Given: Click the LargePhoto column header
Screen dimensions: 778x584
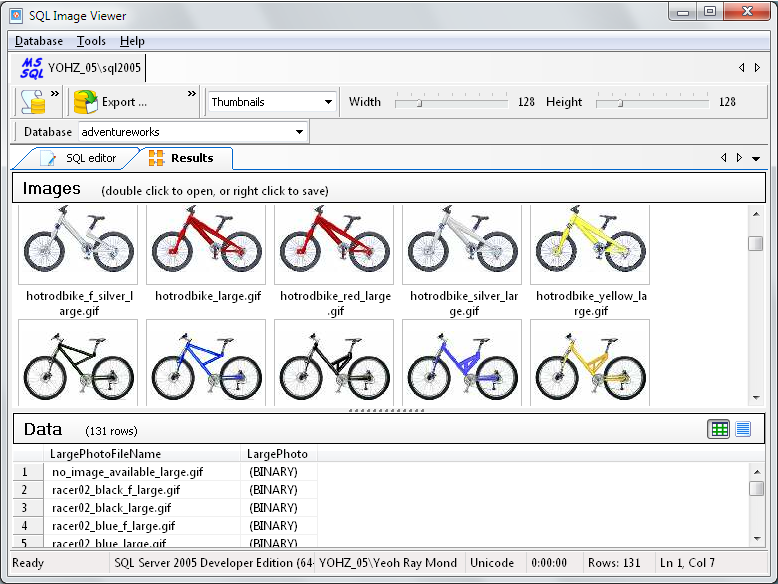Looking at the screenshot, I should [277, 454].
